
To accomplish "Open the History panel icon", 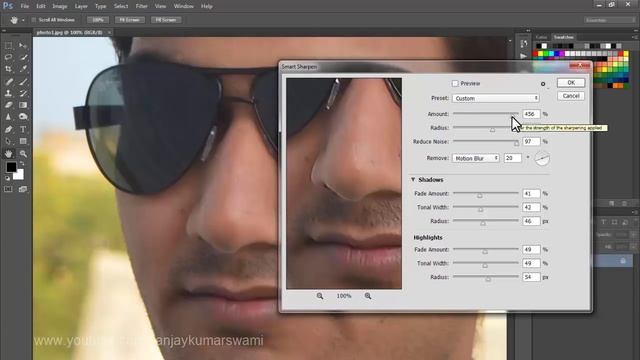I will pyautogui.click(x=524, y=43).
